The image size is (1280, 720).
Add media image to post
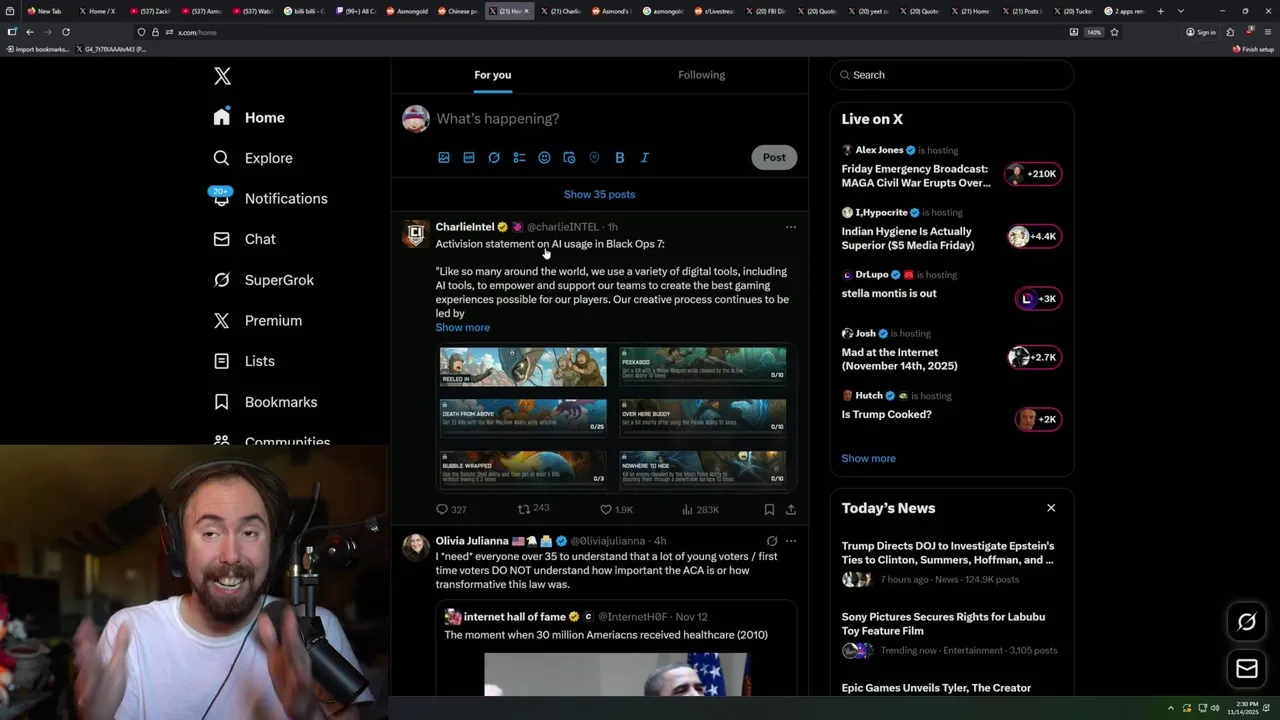pos(444,157)
